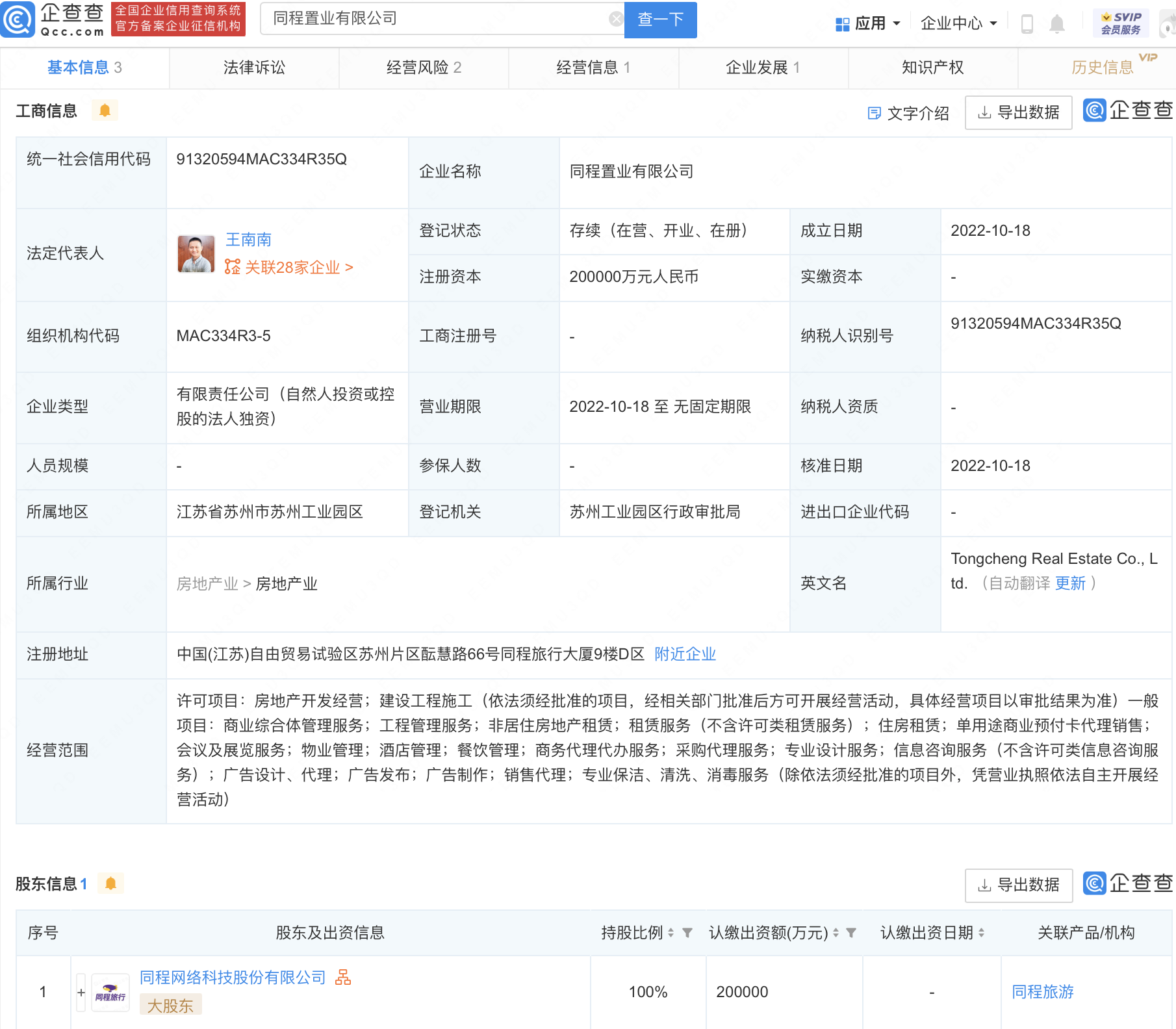The height and width of the screenshot is (1029, 1176).
Task: Switch to 知识产权 tab
Action: click(x=932, y=68)
